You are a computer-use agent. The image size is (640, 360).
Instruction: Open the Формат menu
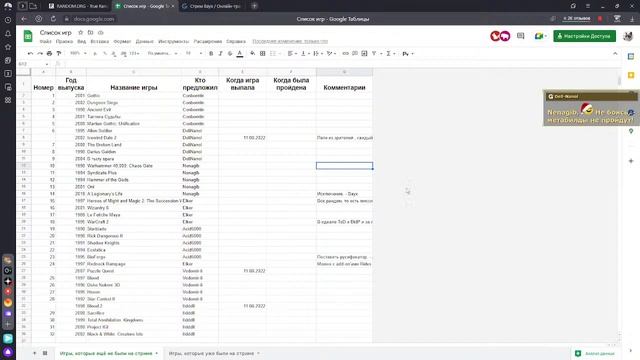click(x=122, y=41)
